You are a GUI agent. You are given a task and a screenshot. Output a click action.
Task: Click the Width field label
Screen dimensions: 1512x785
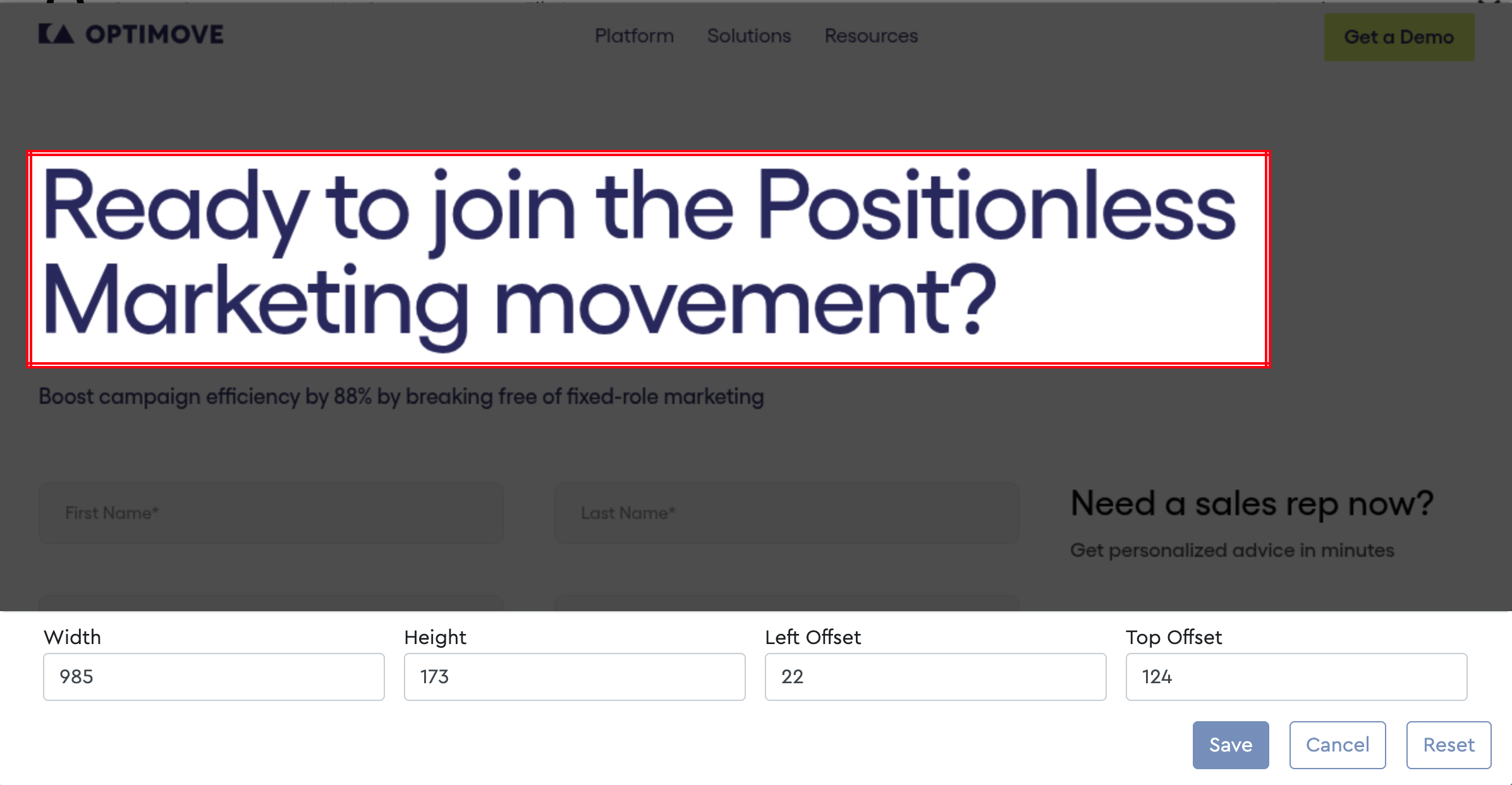coord(72,637)
